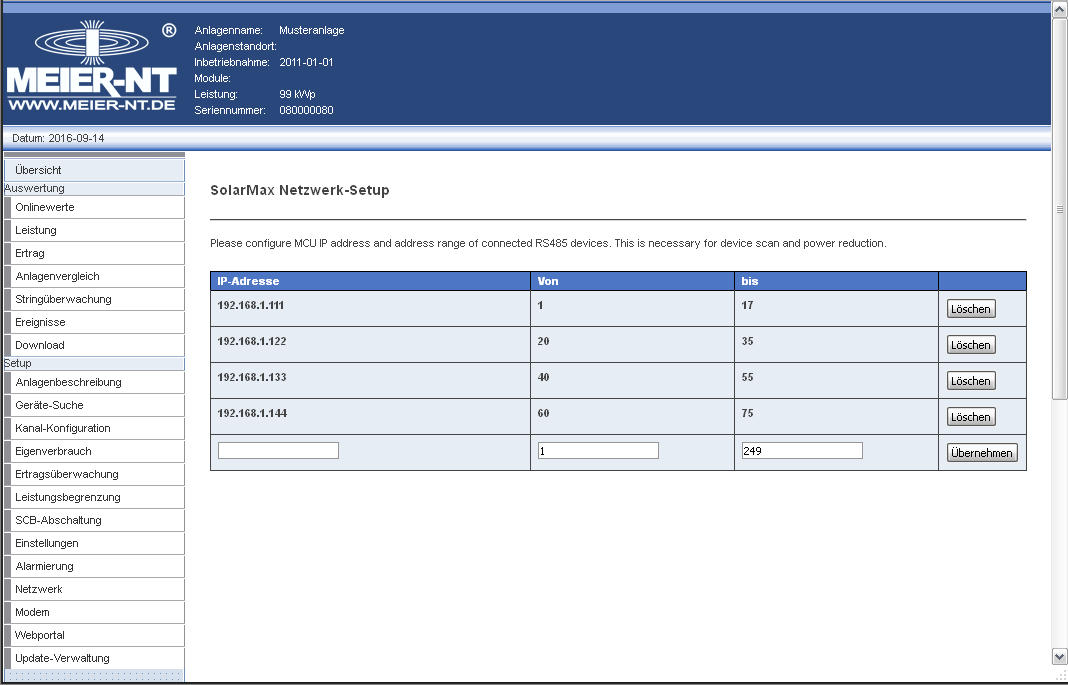This screenshot has width=1068, height=685.
Task: Click the Inbetriebnahme date 2011-01-01
Action: point(307,62)
